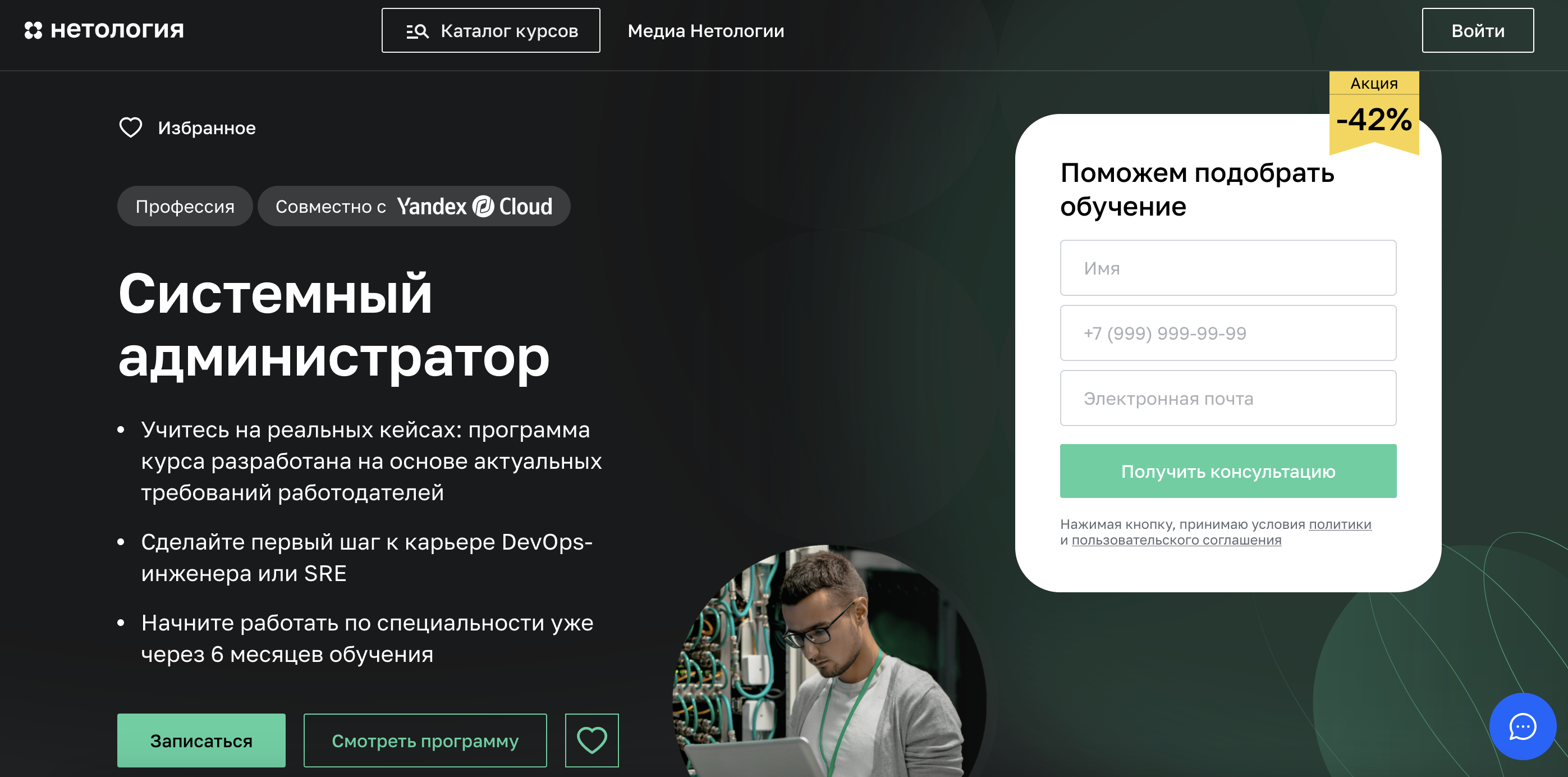Click the heart icon next to Избранное
This screenshot has width=1568, height=777.
[x=130, y=128]
